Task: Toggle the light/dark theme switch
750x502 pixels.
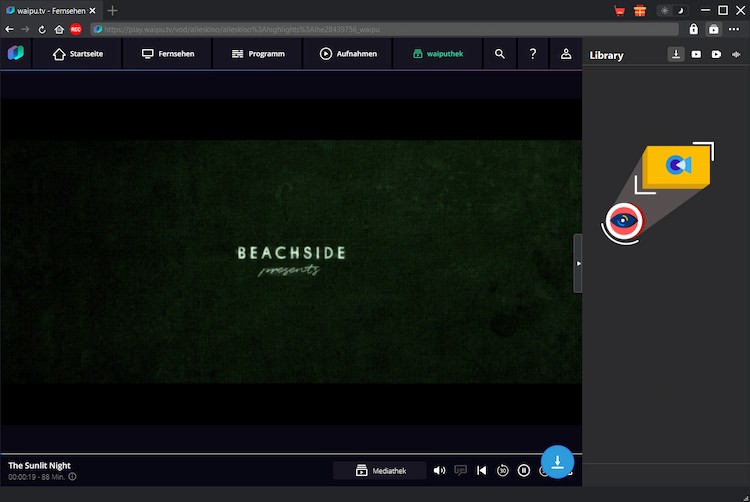Action: pyautogui.click(x=670, y=11)
